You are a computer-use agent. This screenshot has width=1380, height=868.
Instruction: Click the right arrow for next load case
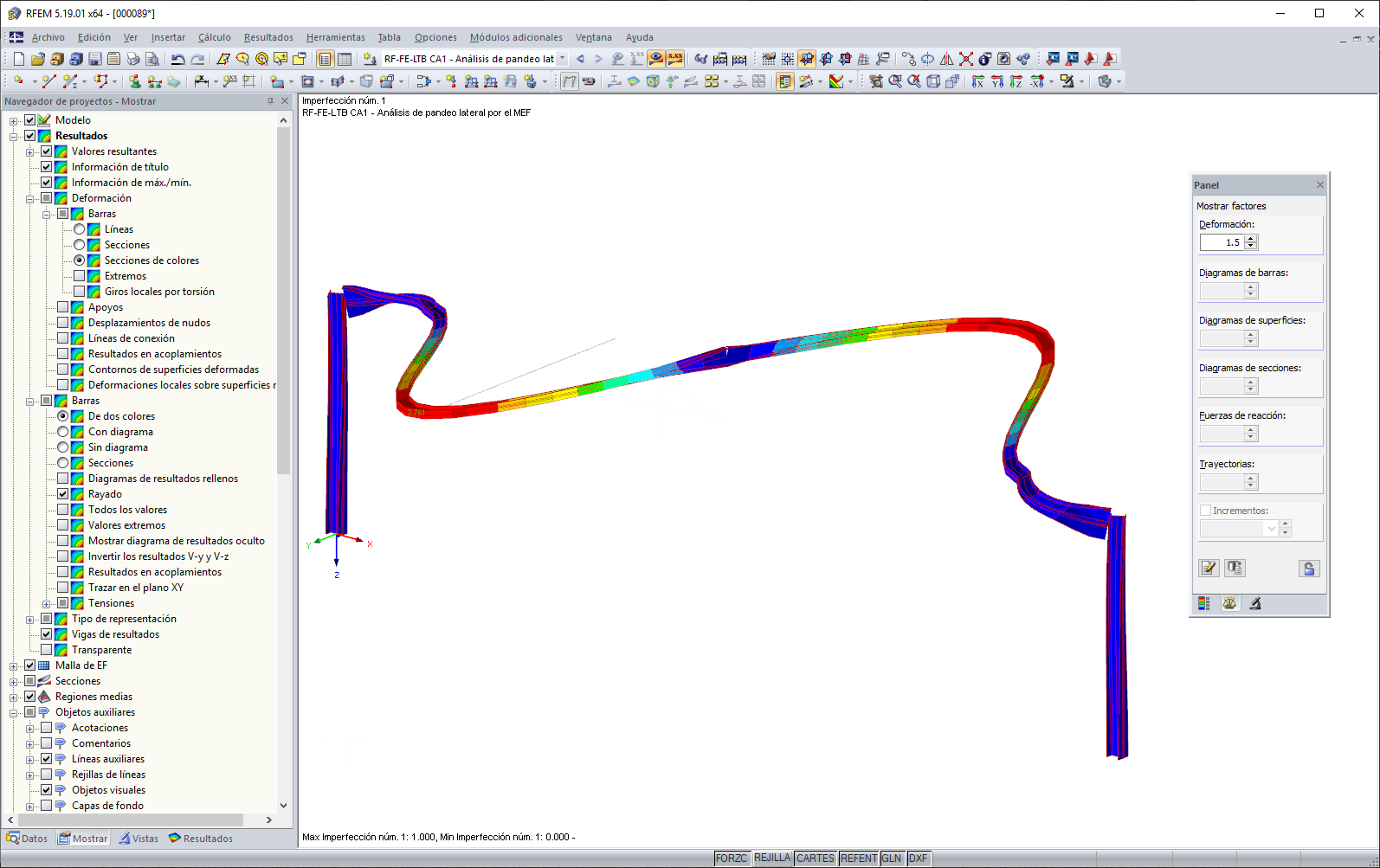tap(598, 59)
